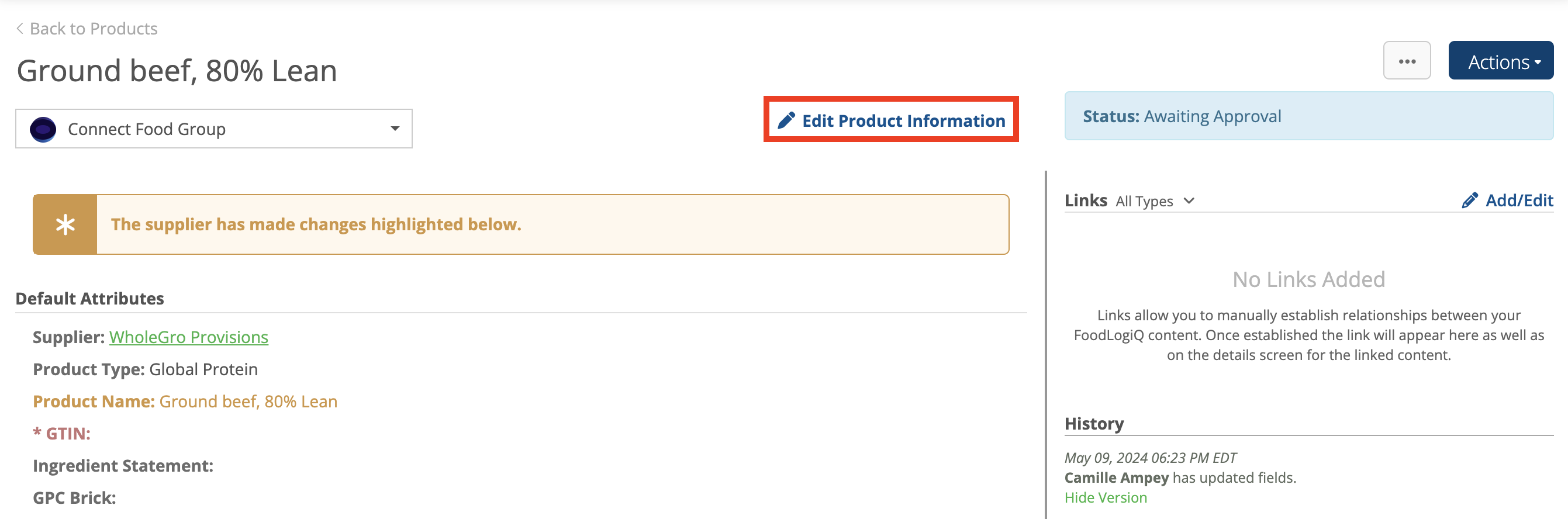Click Hide Version in history
Viewport: 1568px width, 519px height.
pos(1106,497)
